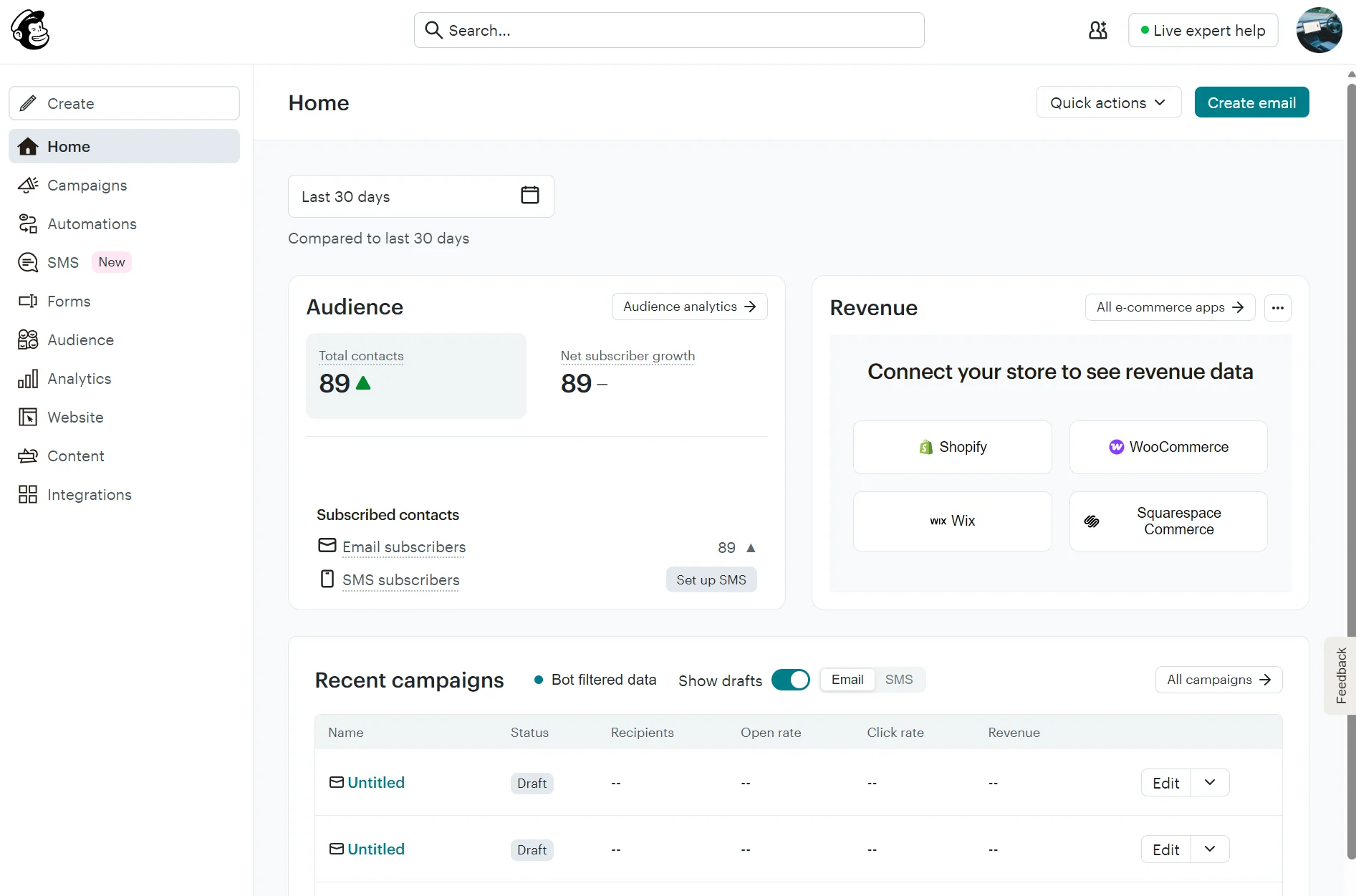Click the search magnifier icon
The height and width of the screenshot is (896, 1356).
pos(433,30)
